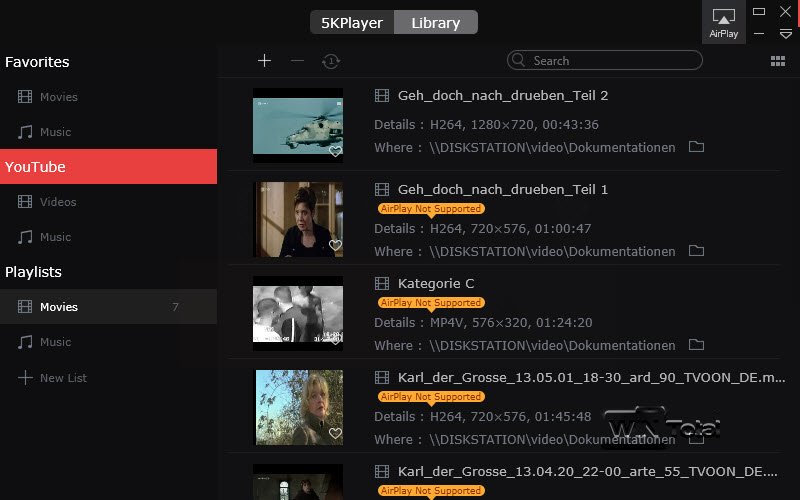Image resolution: width=800 pixels, height=500 pixels.
Task: Select Movies under Favorites
Action: (108, 96)
